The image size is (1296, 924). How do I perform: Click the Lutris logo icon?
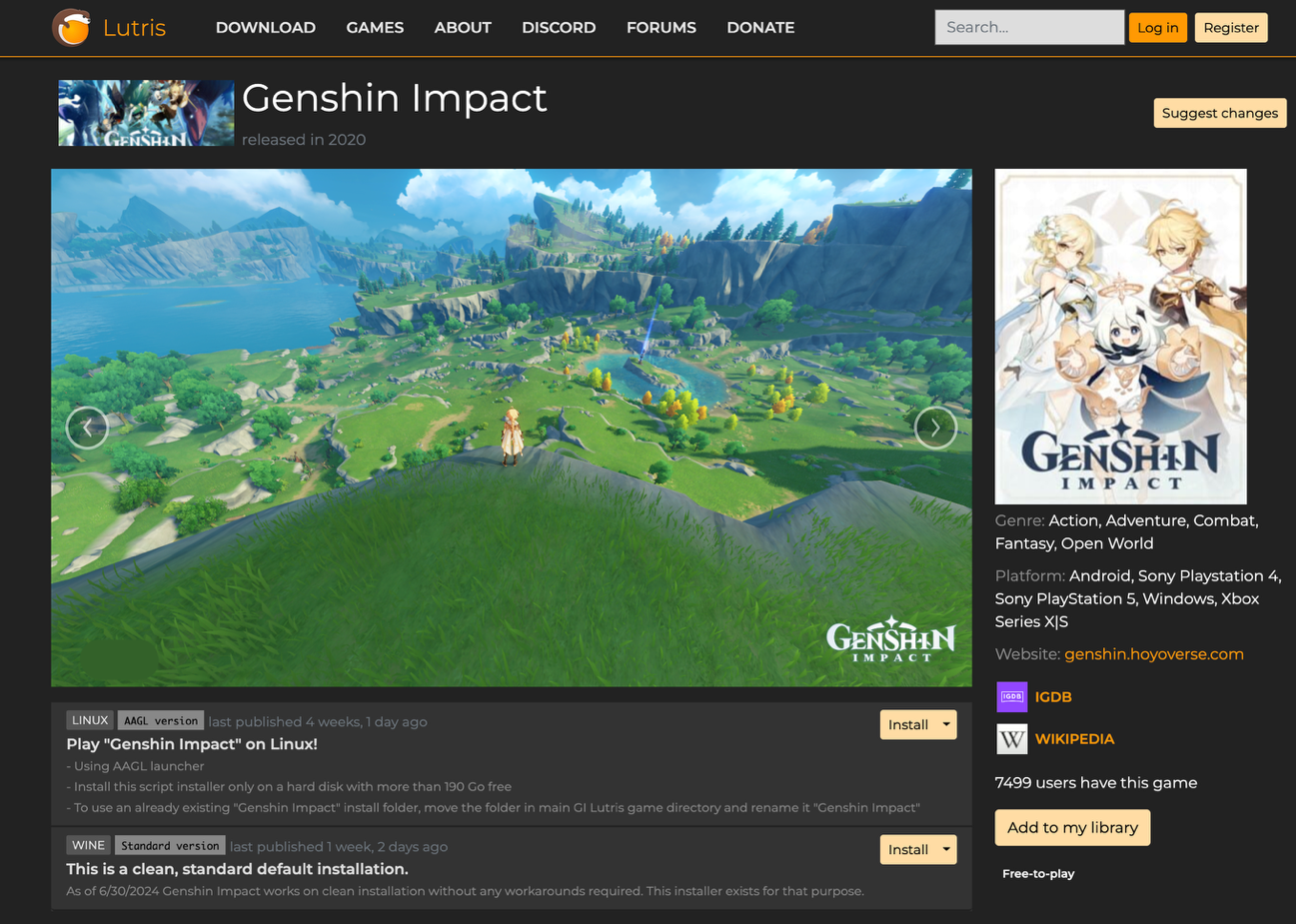(x=68, y=27)
